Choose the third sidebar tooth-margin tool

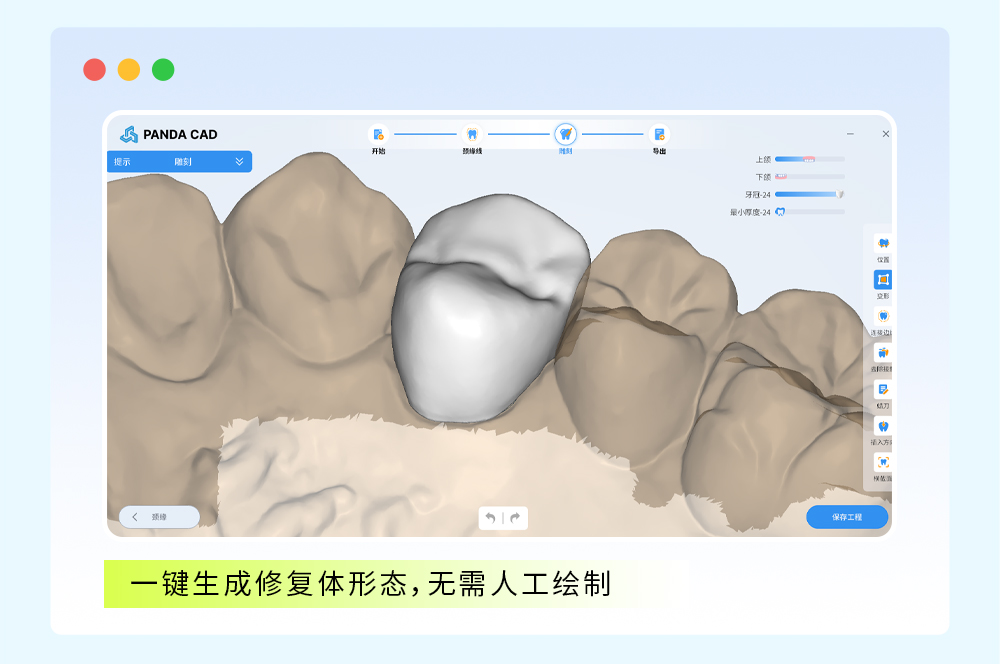pos(883,316)
